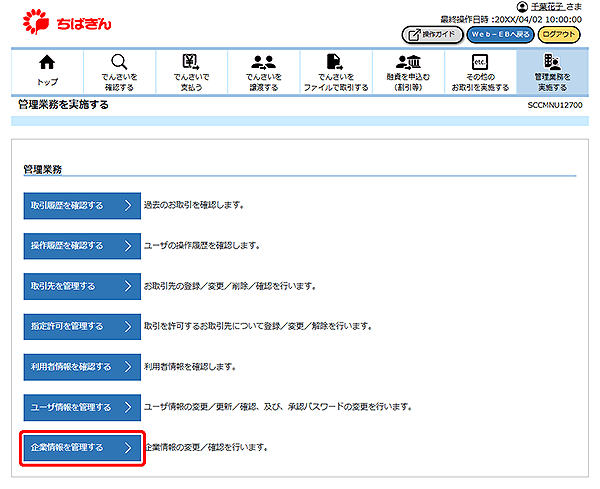Click the chevron arrow on 操作履歴を確認する
Screen dimensions: 600x489
(x=128, y=246)
